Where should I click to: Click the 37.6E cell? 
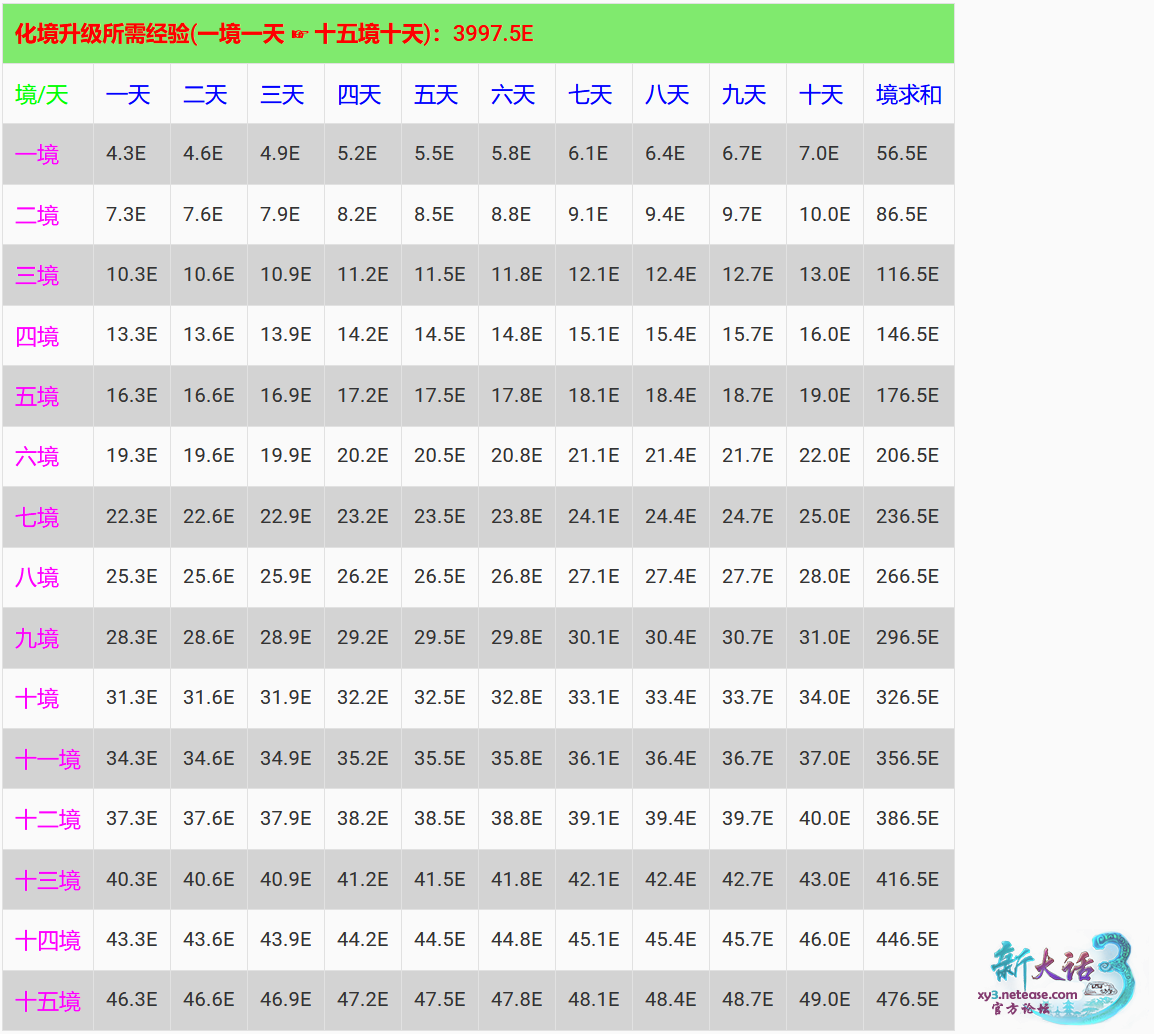click(x=209, y=819)
